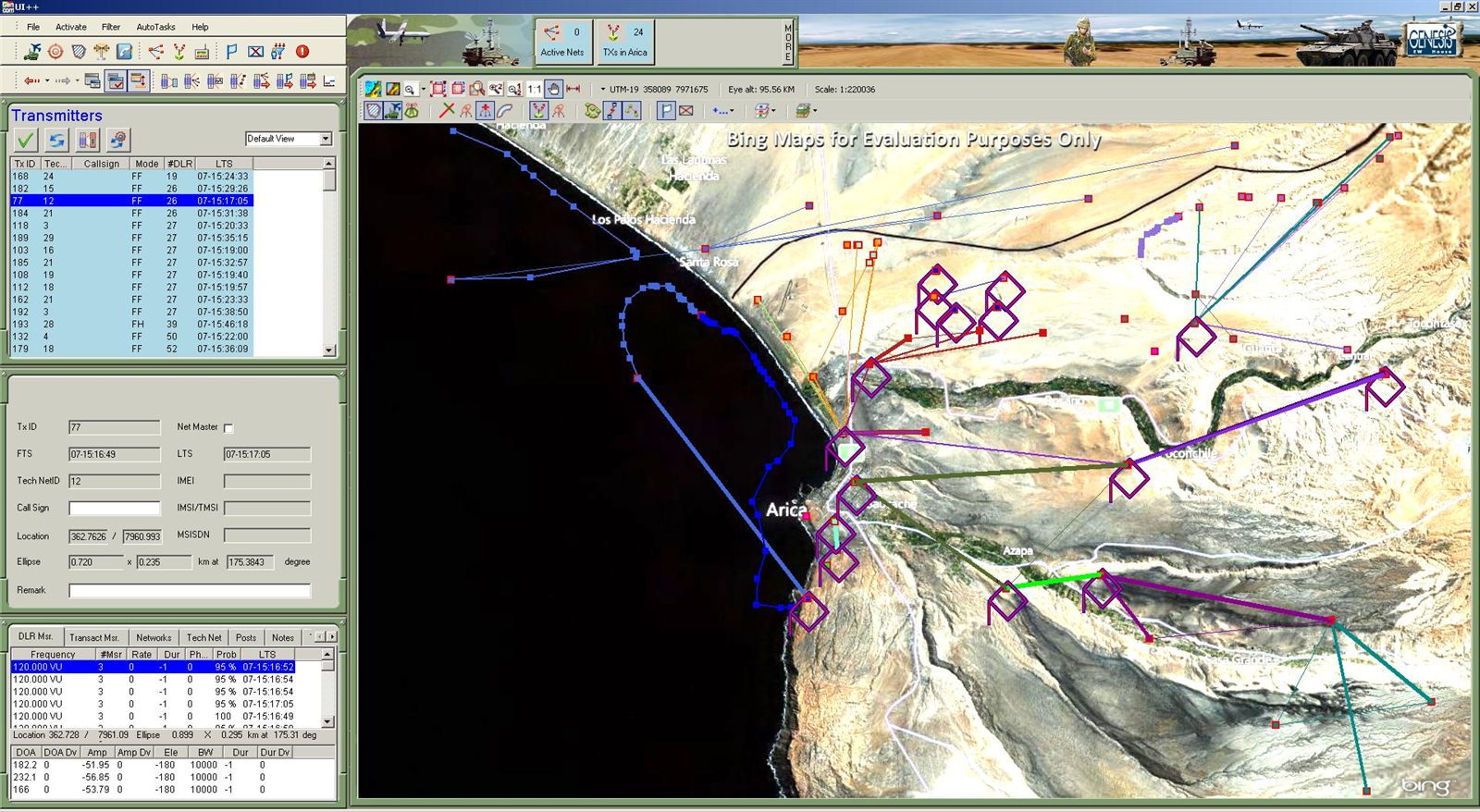Click the Remark input field
The height and width of the screenshot is (812, 1480).
pyautogui.click(x=190, y=590)
